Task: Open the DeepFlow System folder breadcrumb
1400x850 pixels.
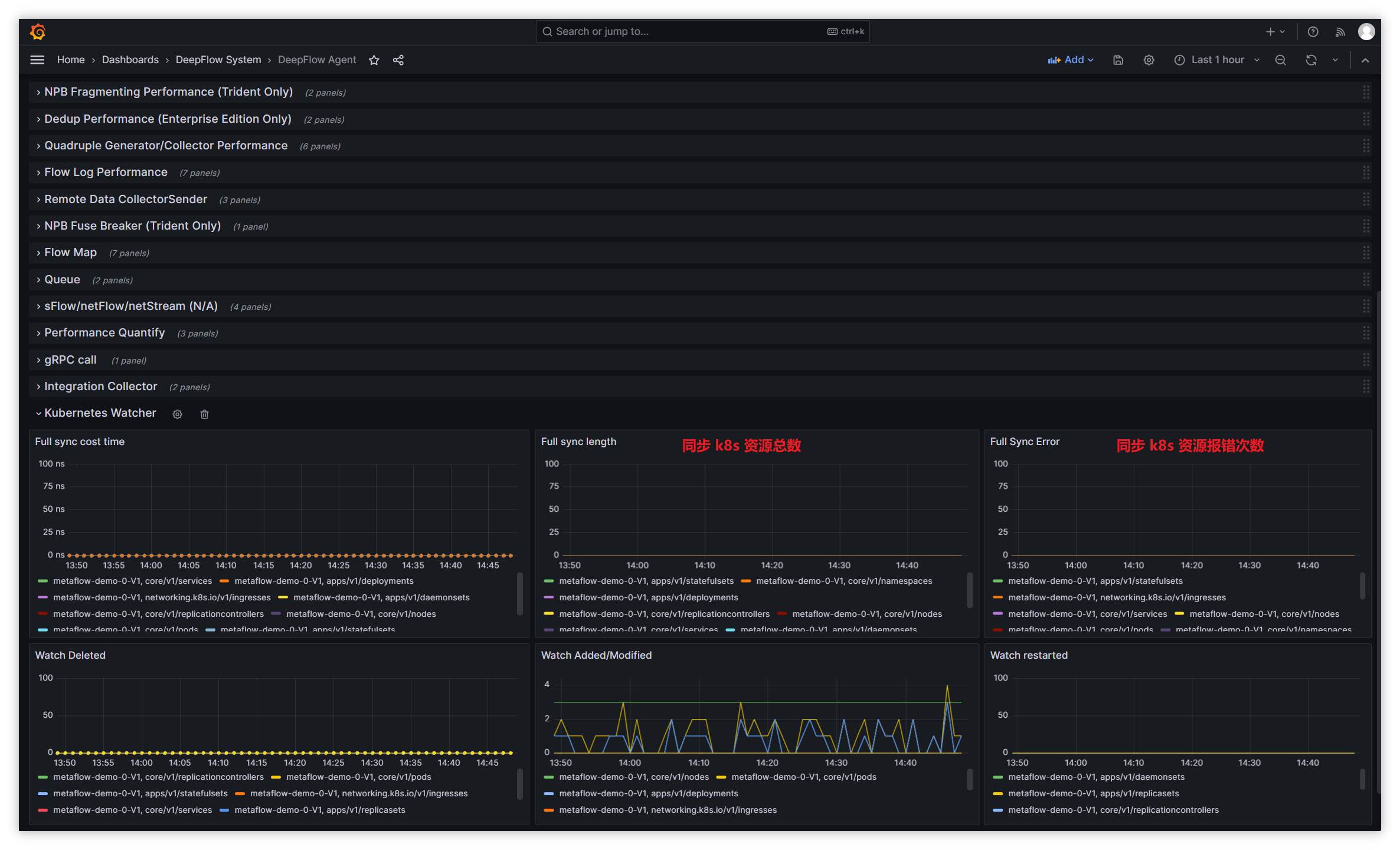Action: [218, 60]
